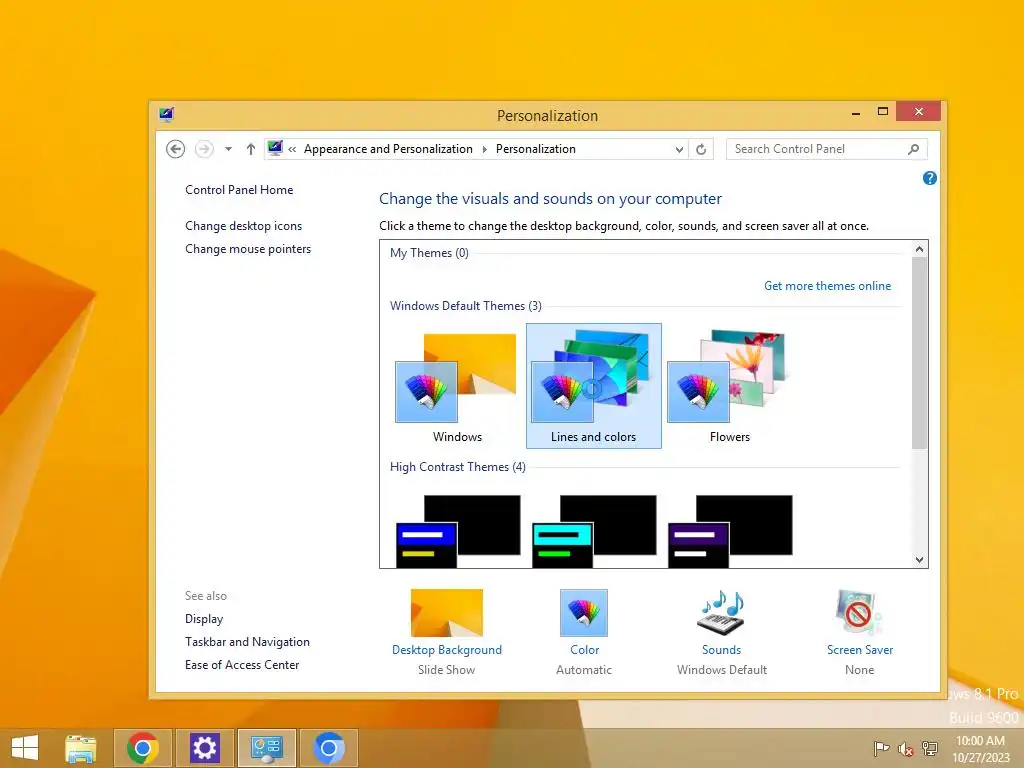The width and height of the screenshot is (1024, 768).
Task: Click the Color link text
Action: point(584,650)
